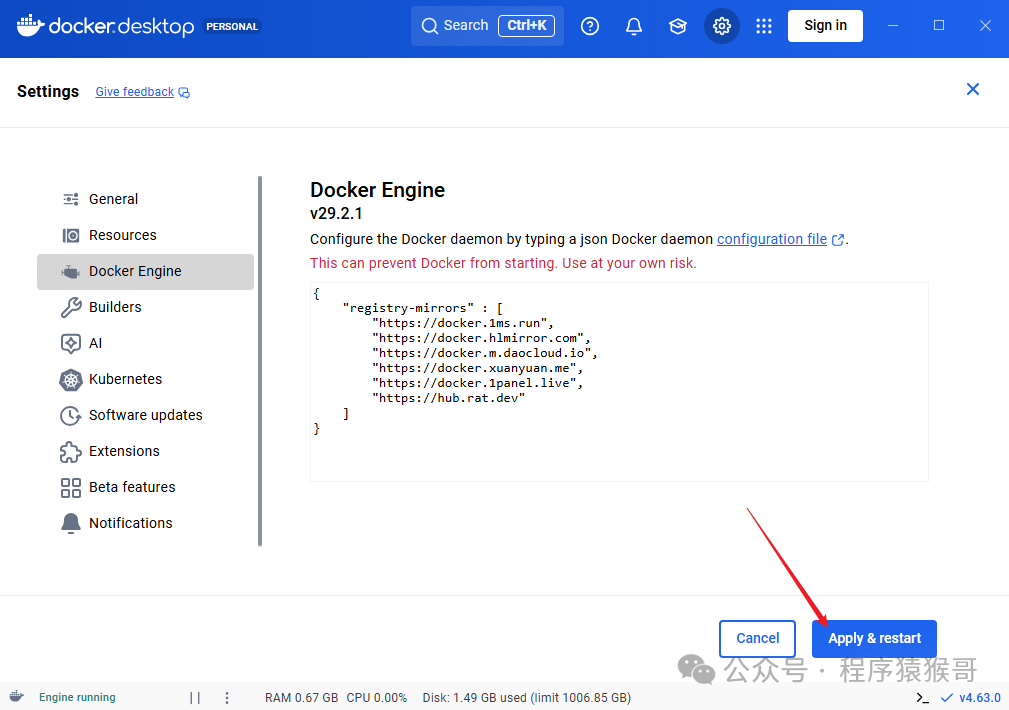This screenshot has height=710, width=1009.
Task: Switch to Beta features settings
Action: pyautogui.click(x=131, y=487)
